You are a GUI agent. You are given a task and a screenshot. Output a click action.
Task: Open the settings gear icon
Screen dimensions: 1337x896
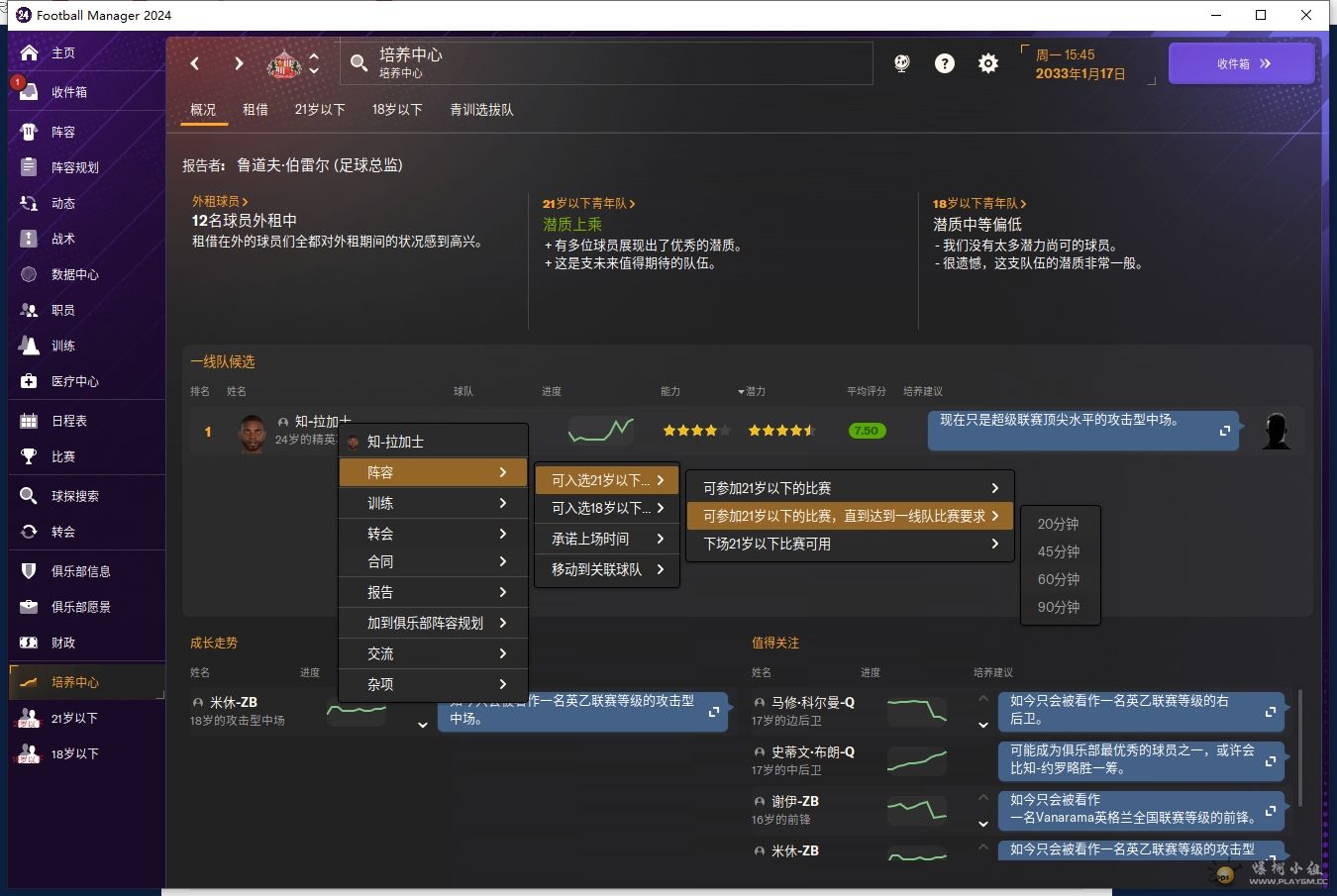click(988, 63)
